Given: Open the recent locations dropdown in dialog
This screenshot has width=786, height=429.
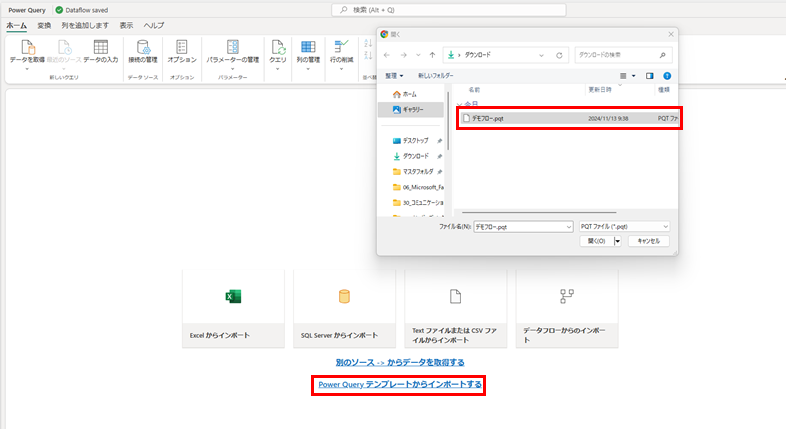Looking at the screenshot, I should [419, 55].
